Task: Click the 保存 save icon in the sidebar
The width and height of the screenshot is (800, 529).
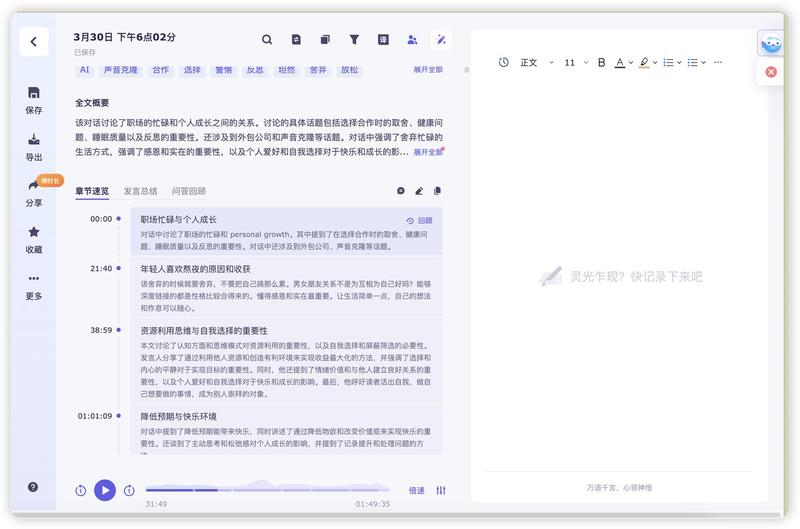Action: click(34, 93)
